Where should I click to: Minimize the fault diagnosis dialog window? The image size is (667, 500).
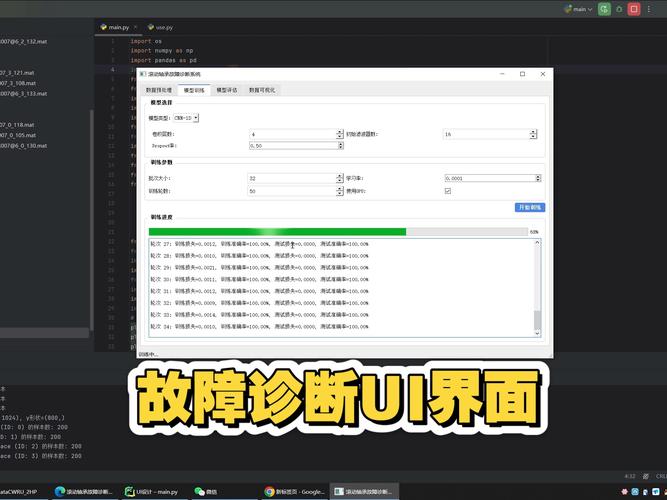tap(502, 74)
